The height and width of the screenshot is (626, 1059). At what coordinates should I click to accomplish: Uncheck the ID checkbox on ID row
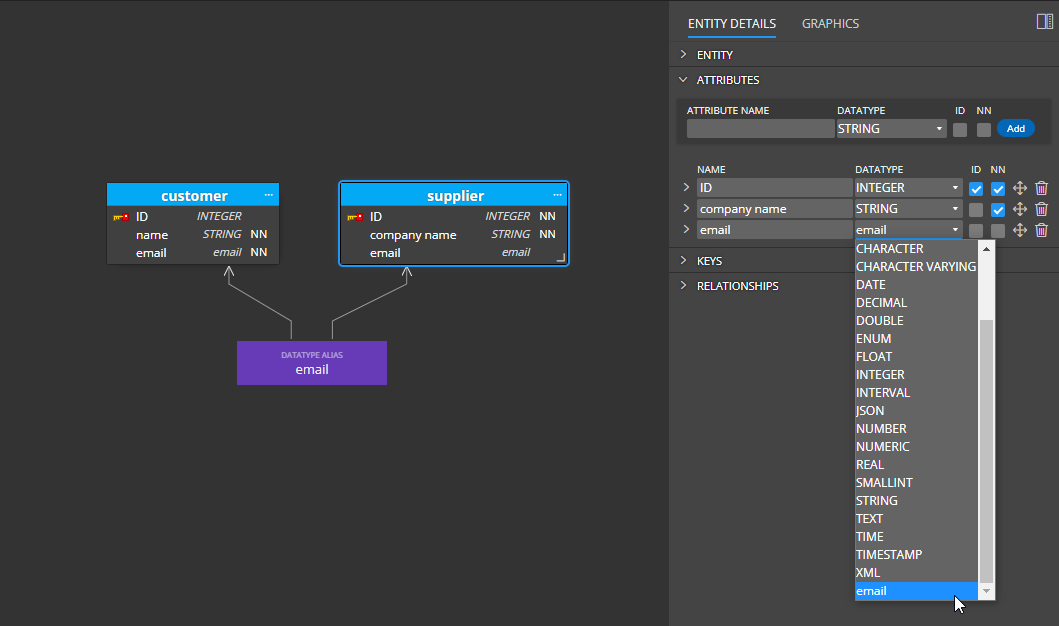coord(976,189)
